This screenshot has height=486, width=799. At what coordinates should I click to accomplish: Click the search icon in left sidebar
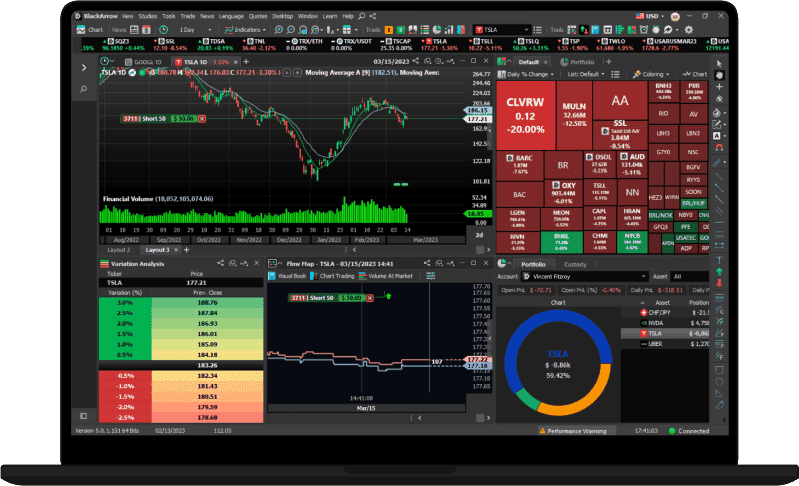pyautogui.click(x=84, y=89)
